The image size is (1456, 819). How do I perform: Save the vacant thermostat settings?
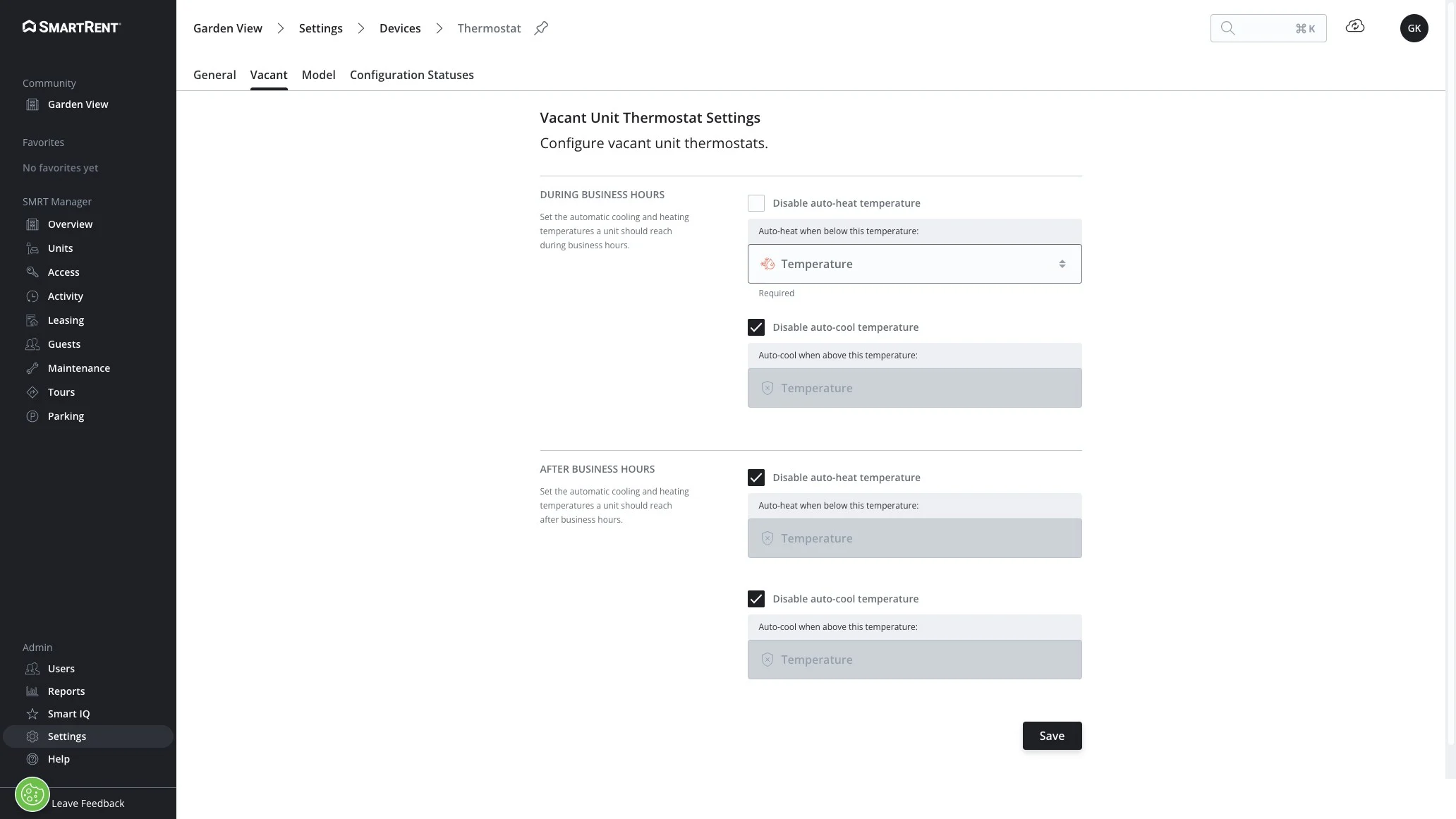coord(1052,736)
